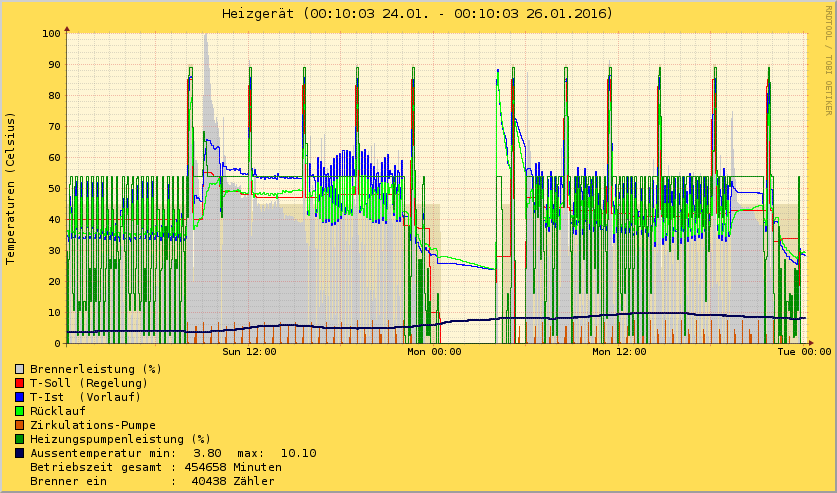
Task: Click the orange Zirkulations-Pumpe swatch
Action: tap(20, 425)
